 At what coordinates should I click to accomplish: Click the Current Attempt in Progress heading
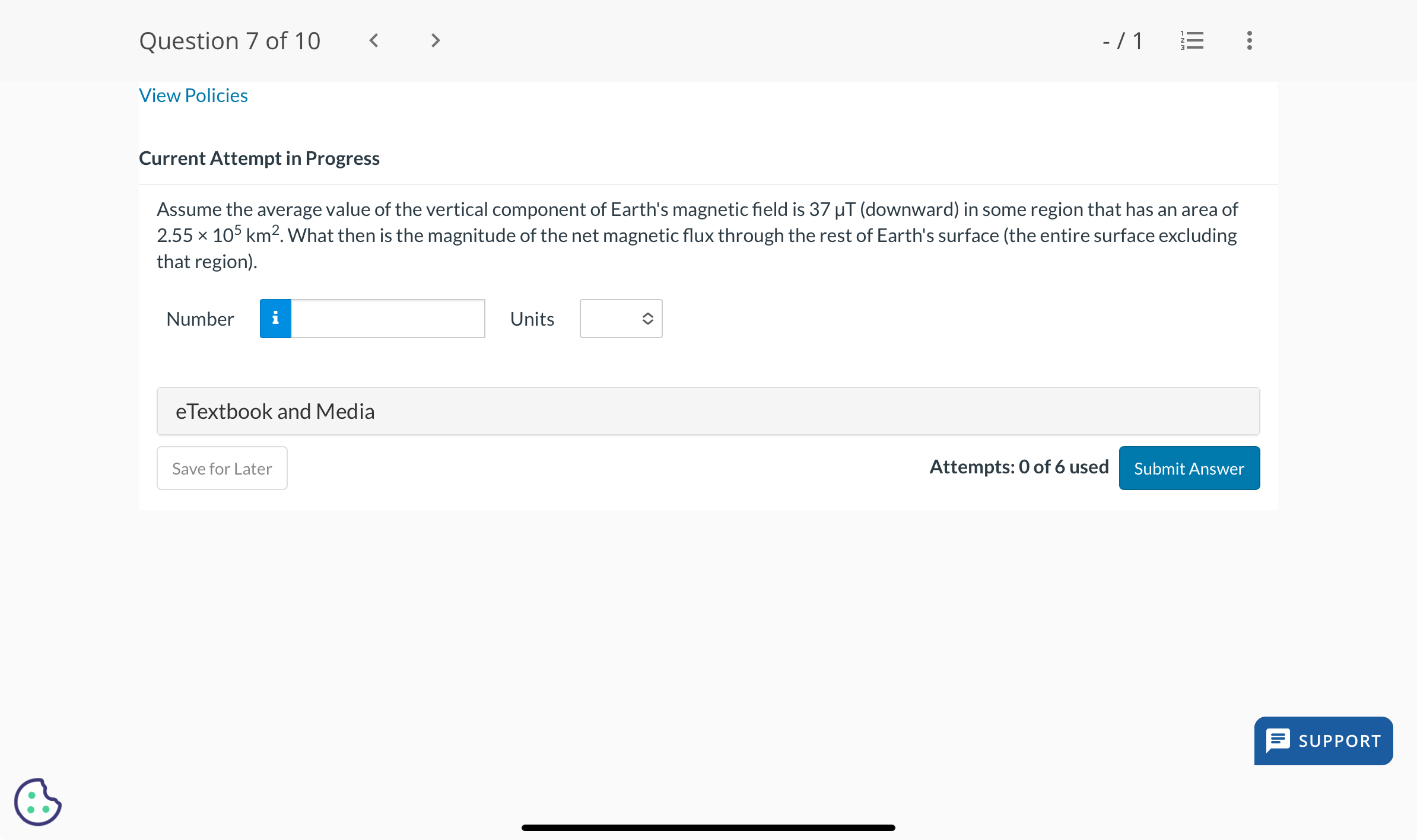[259, 158]
